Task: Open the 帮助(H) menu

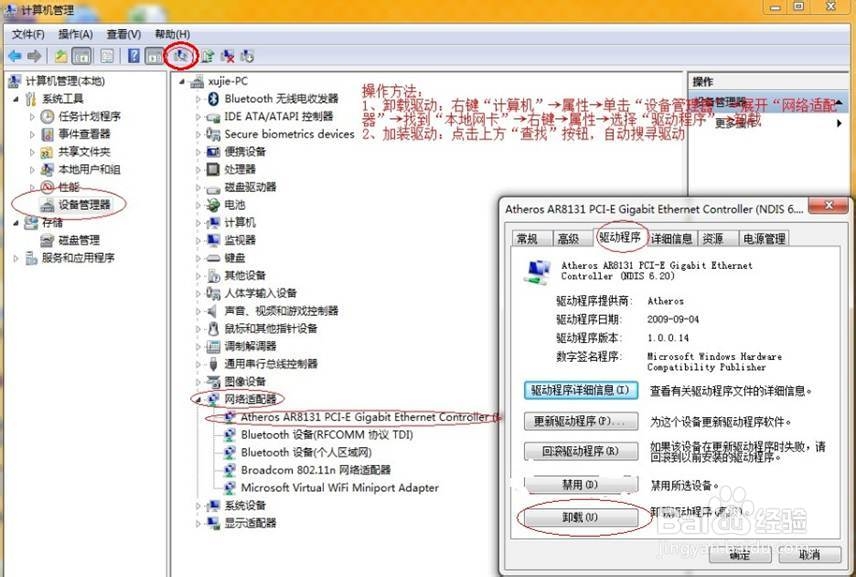Action: click(172, 34)
